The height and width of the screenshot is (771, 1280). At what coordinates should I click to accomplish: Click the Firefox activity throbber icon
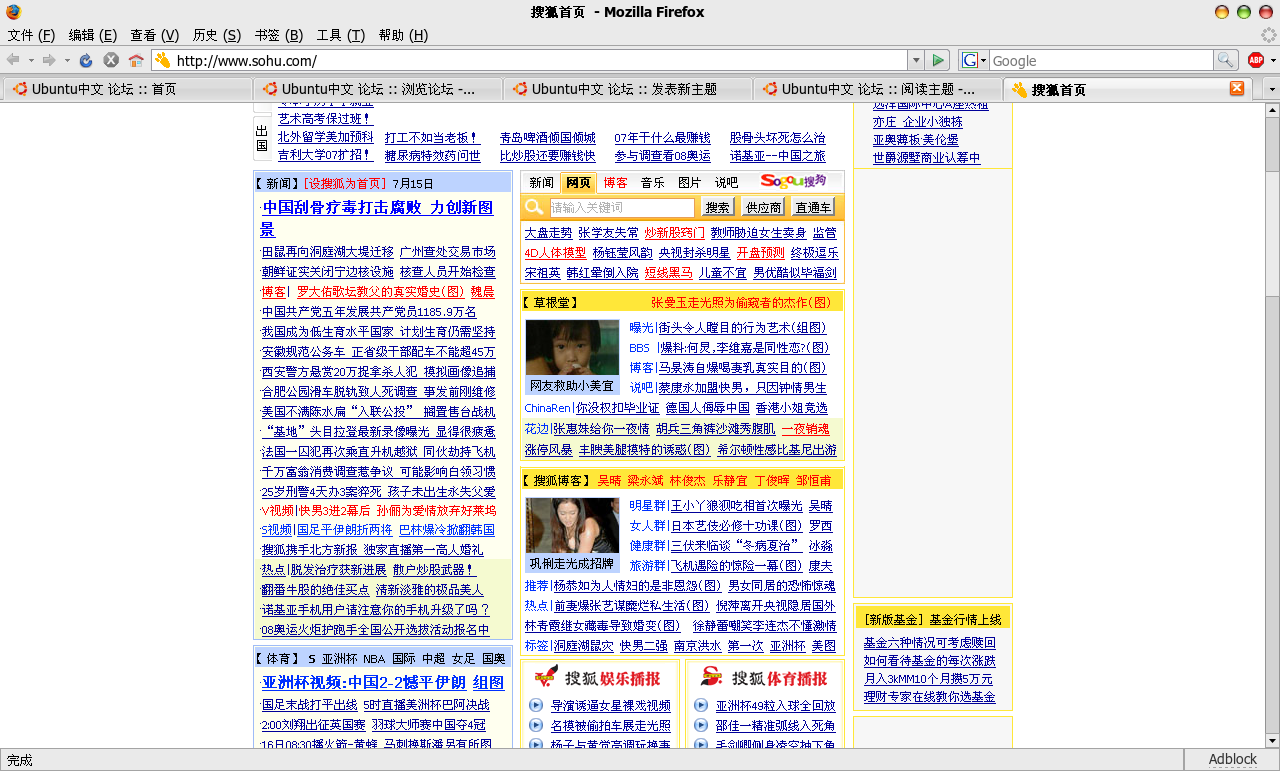[x=1268, y=36]
